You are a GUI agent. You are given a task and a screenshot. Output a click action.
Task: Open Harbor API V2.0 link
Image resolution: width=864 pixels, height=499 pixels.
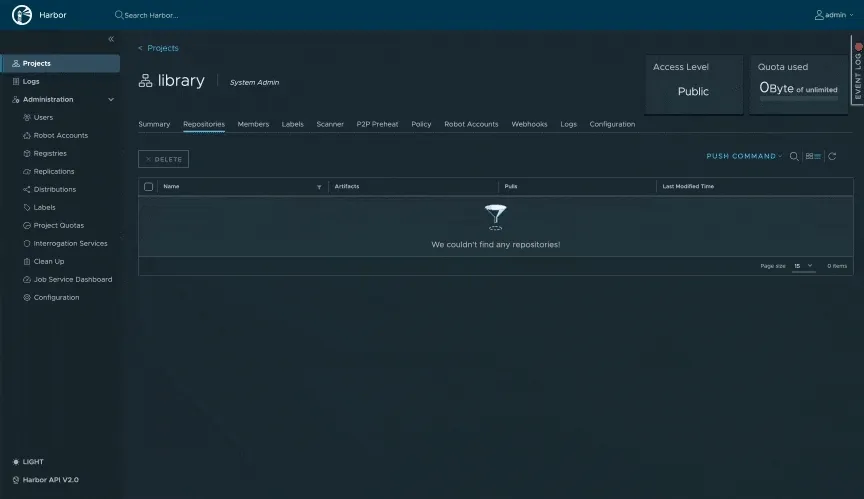50,480
